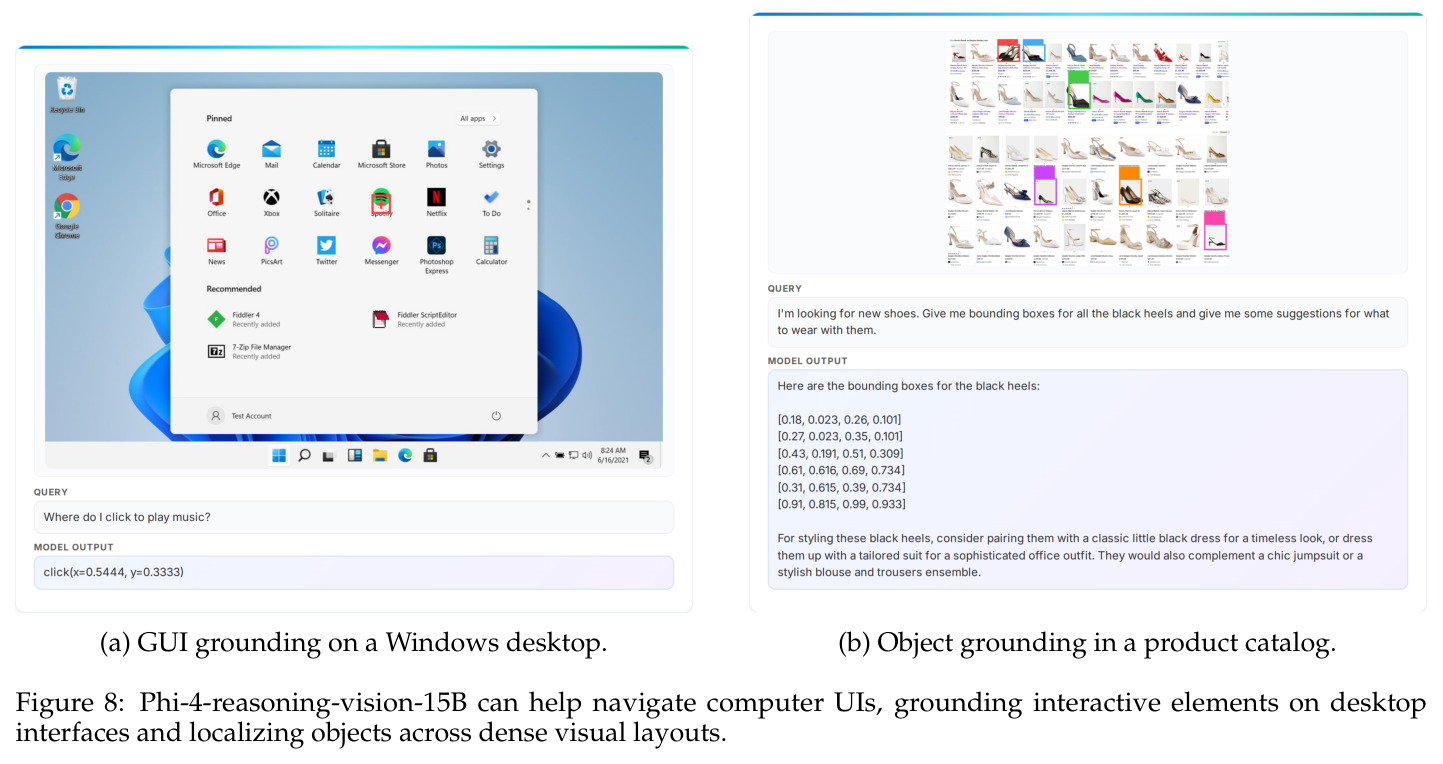Open the network icon in system tray
The image size is (1443, 764).
pos(574,455)
